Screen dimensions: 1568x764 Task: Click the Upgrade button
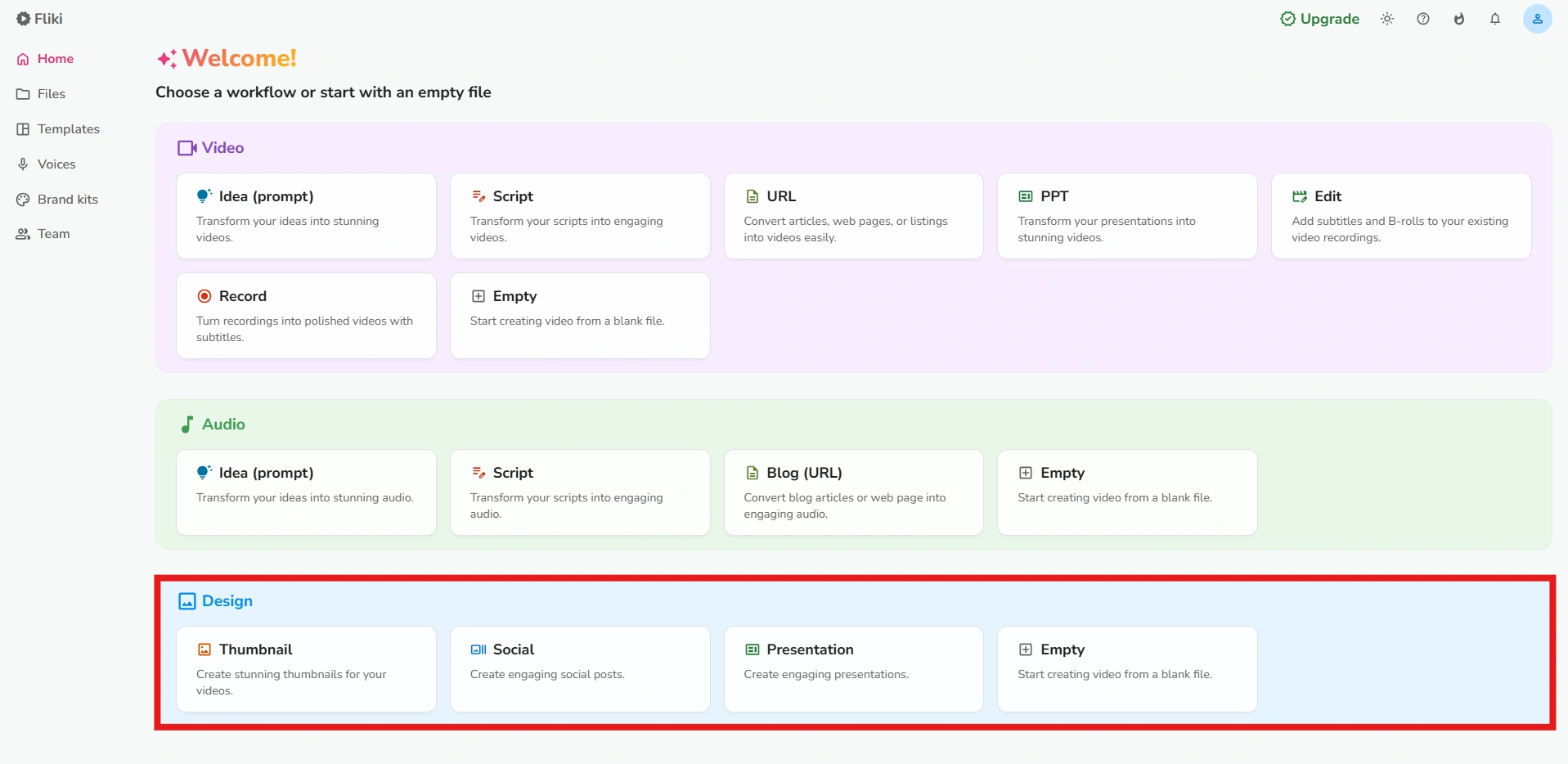tap(1319, 19)
